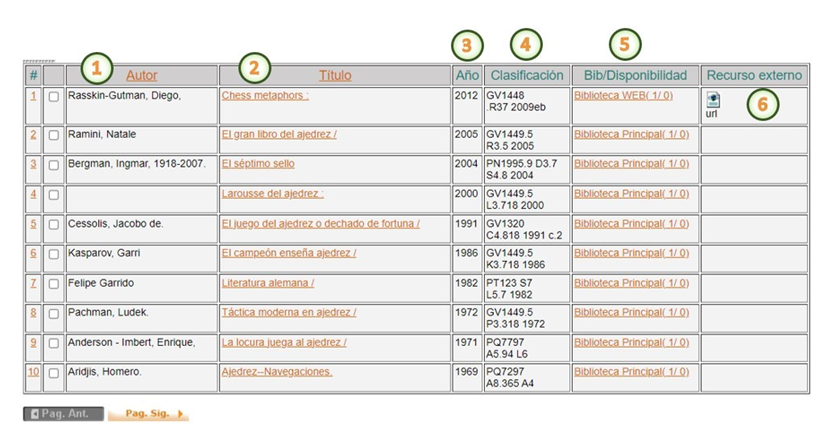Viewport: 836px width, 434px height.
Task: Tick the checkbox for Aridjis, Homero
Action: click(53, 373)
